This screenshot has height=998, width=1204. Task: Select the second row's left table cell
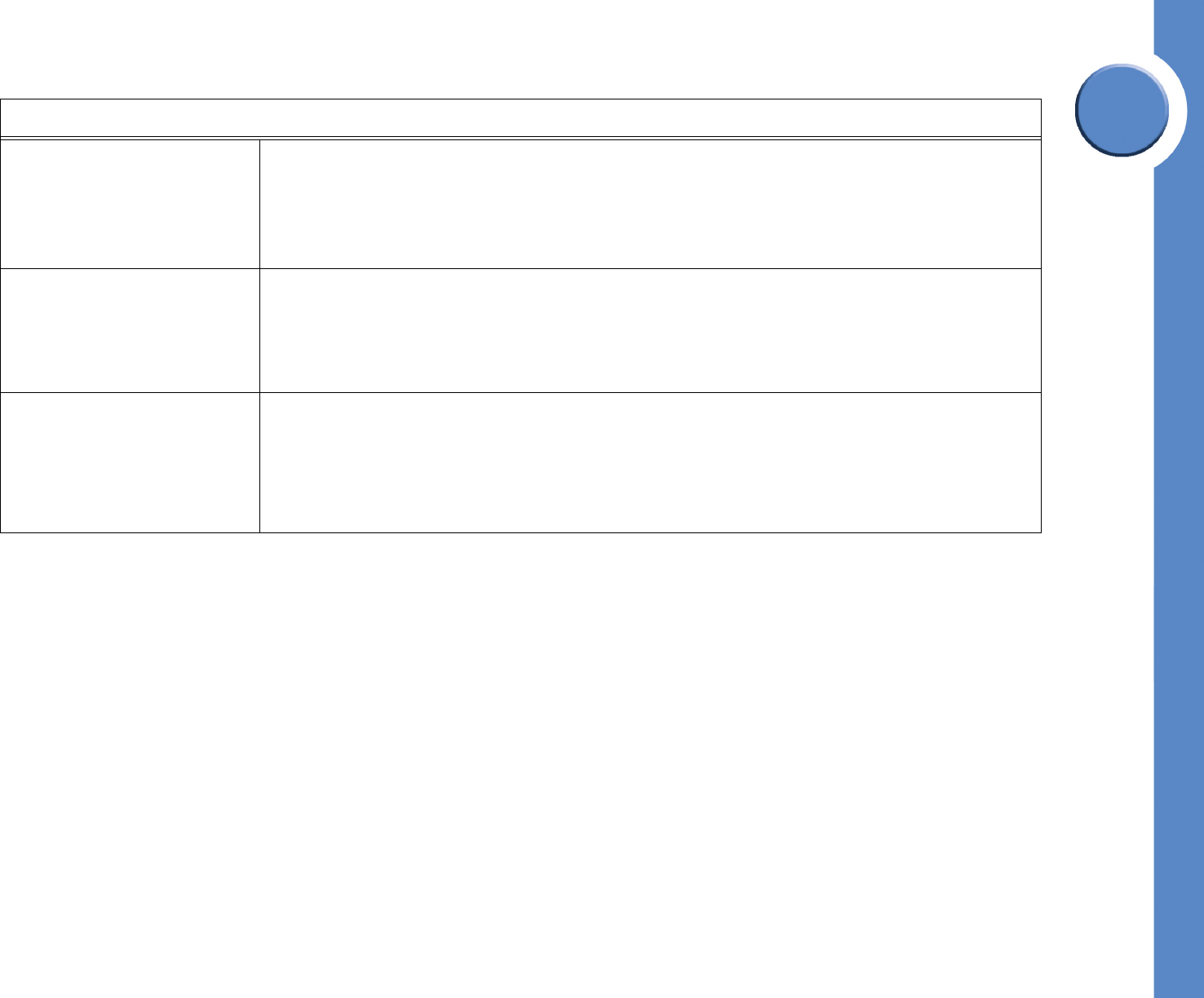[x=130, y=331]
